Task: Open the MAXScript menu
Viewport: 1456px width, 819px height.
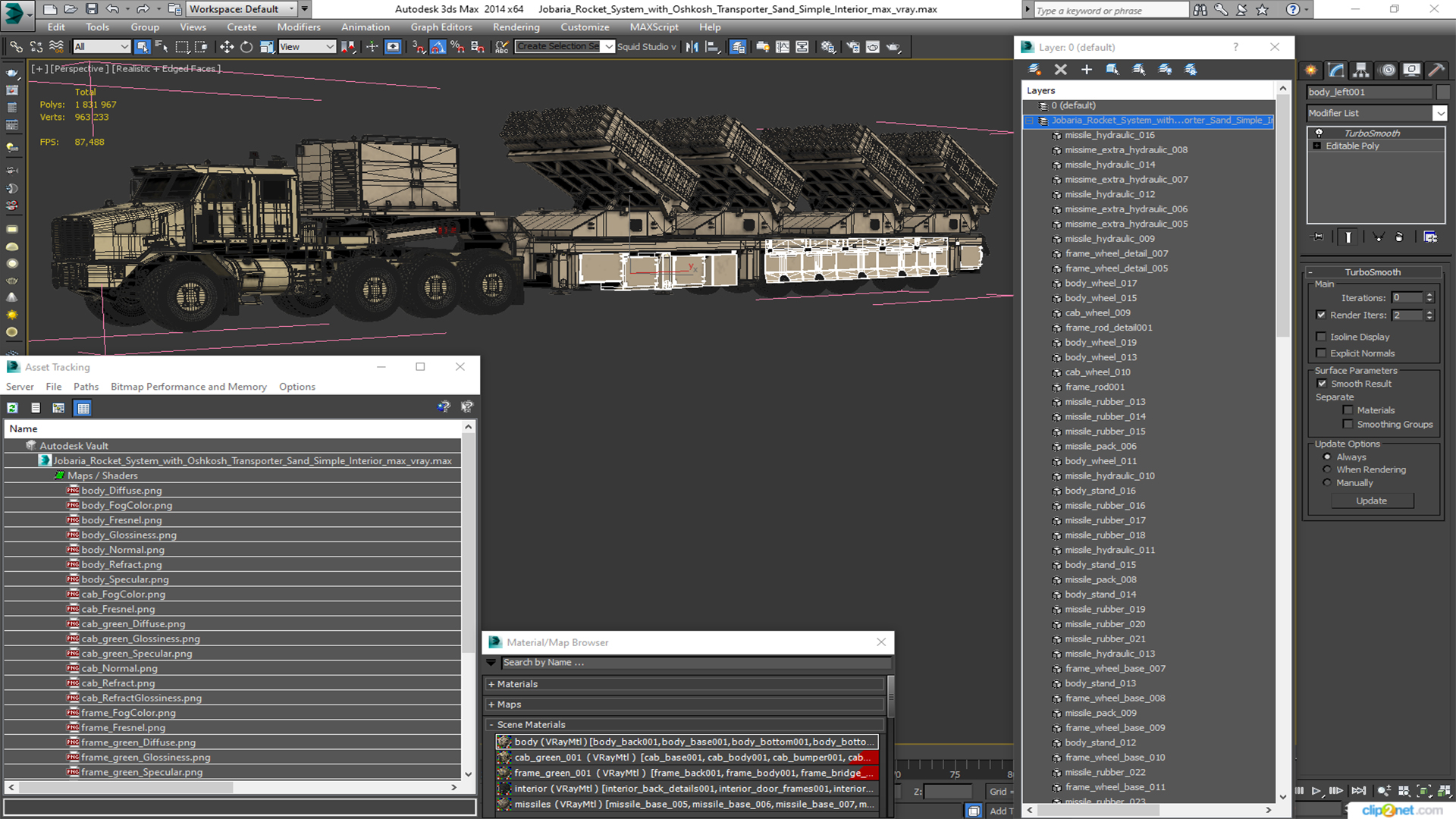Action: (654, 27)
